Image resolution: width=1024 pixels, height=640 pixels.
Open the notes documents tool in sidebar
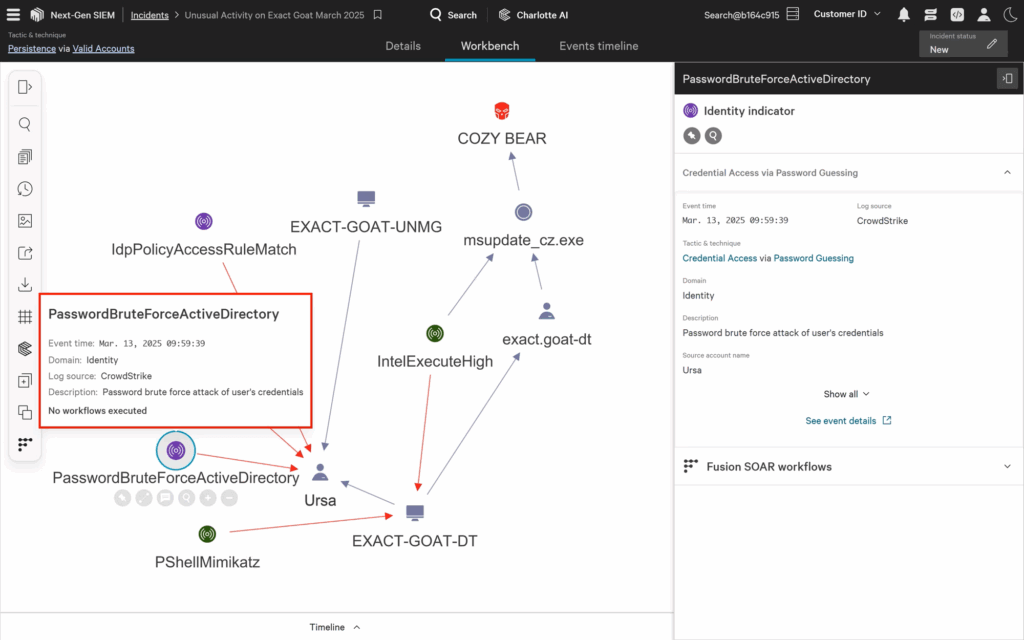[x=25, y=157]
